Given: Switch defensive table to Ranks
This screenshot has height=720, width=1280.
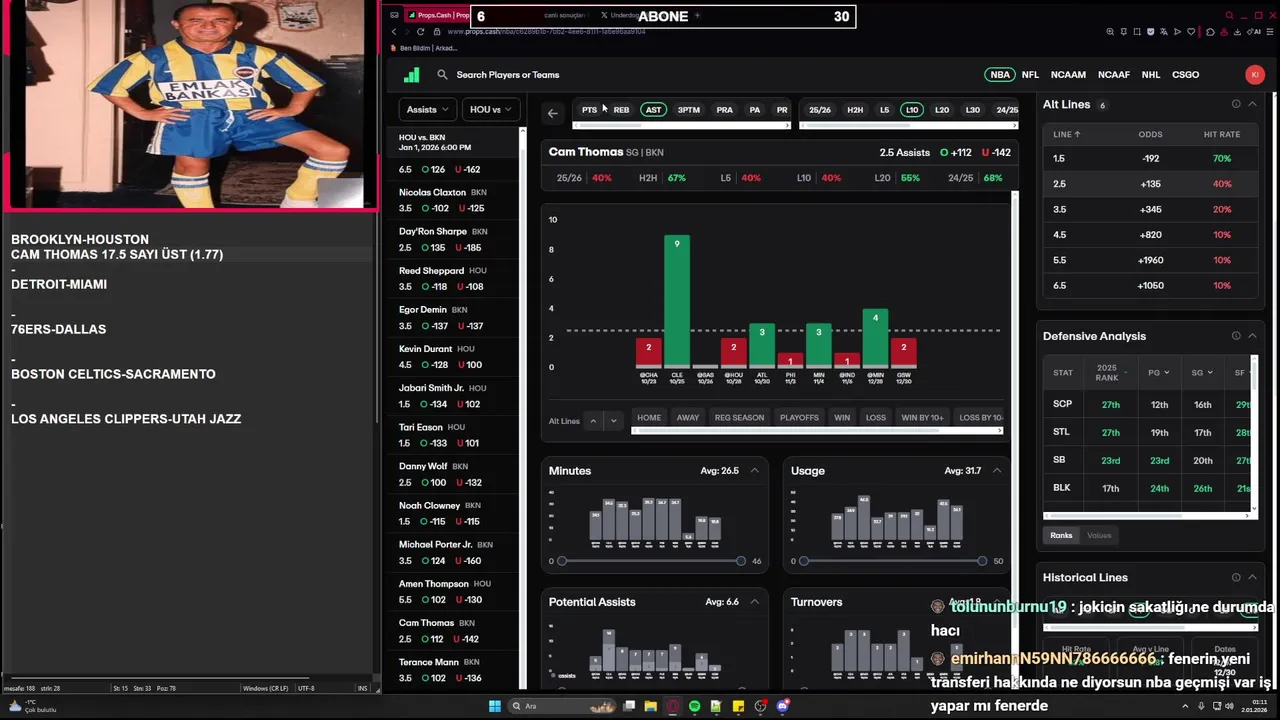Looking at the screenshot, I should click(1061, 535).
